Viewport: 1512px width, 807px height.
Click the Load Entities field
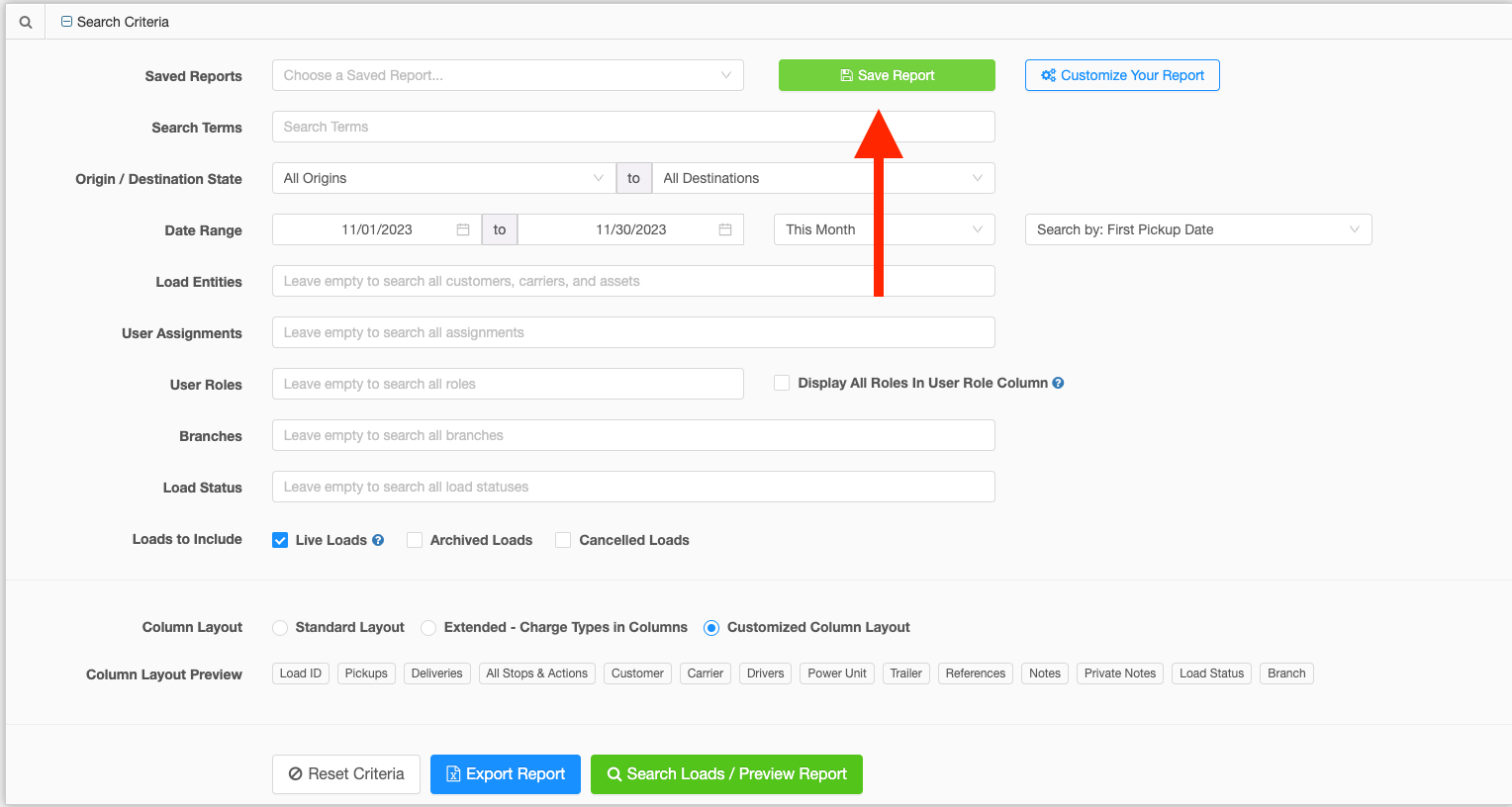coord(633,281)
